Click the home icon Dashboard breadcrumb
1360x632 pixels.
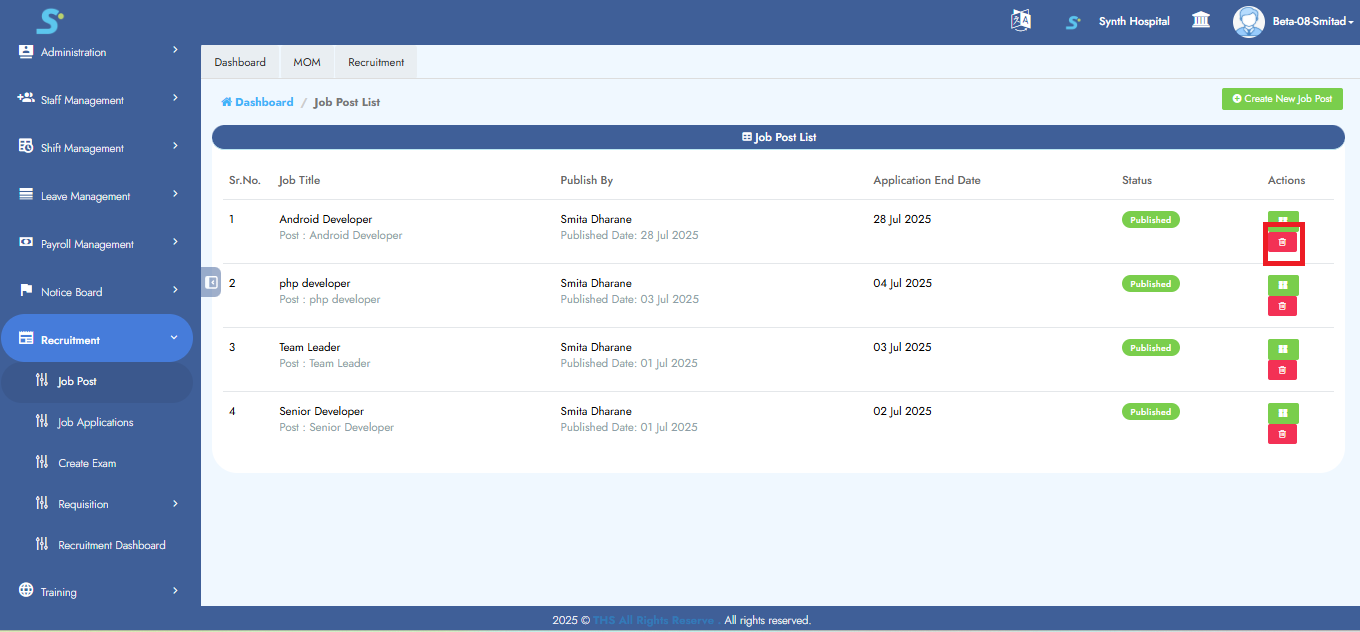257,102
